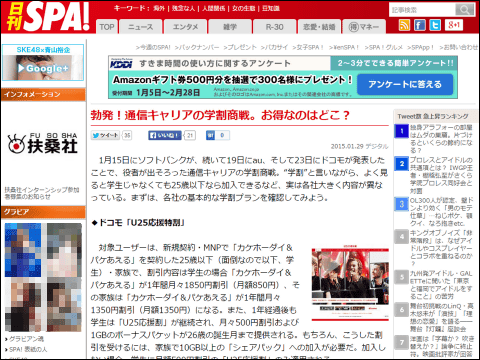480x360 pixels.
Task: Open ranking article プロレスとアイドルの共通項
Action: click(441, 175)
